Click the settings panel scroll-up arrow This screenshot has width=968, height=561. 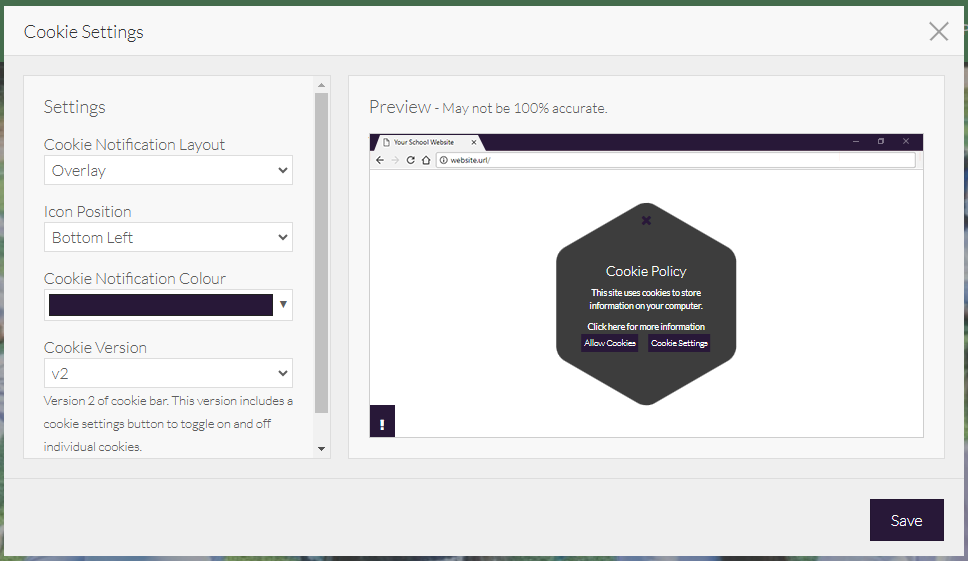[321, 85]
